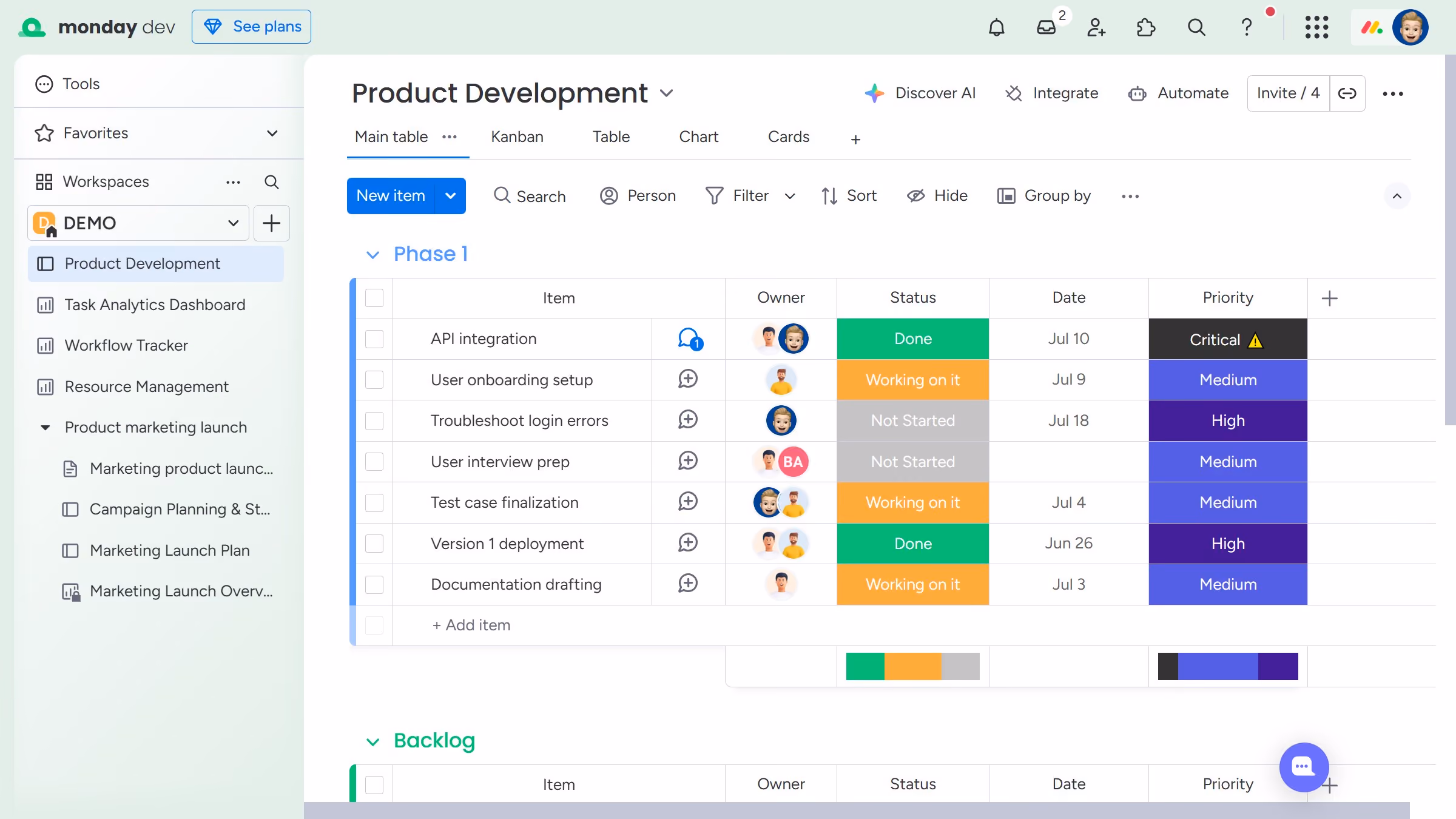Image resolution: width=1456 pixels, height=819 pixels.
Task: Add update to Troubleshoot login errors
Action: 688,420
